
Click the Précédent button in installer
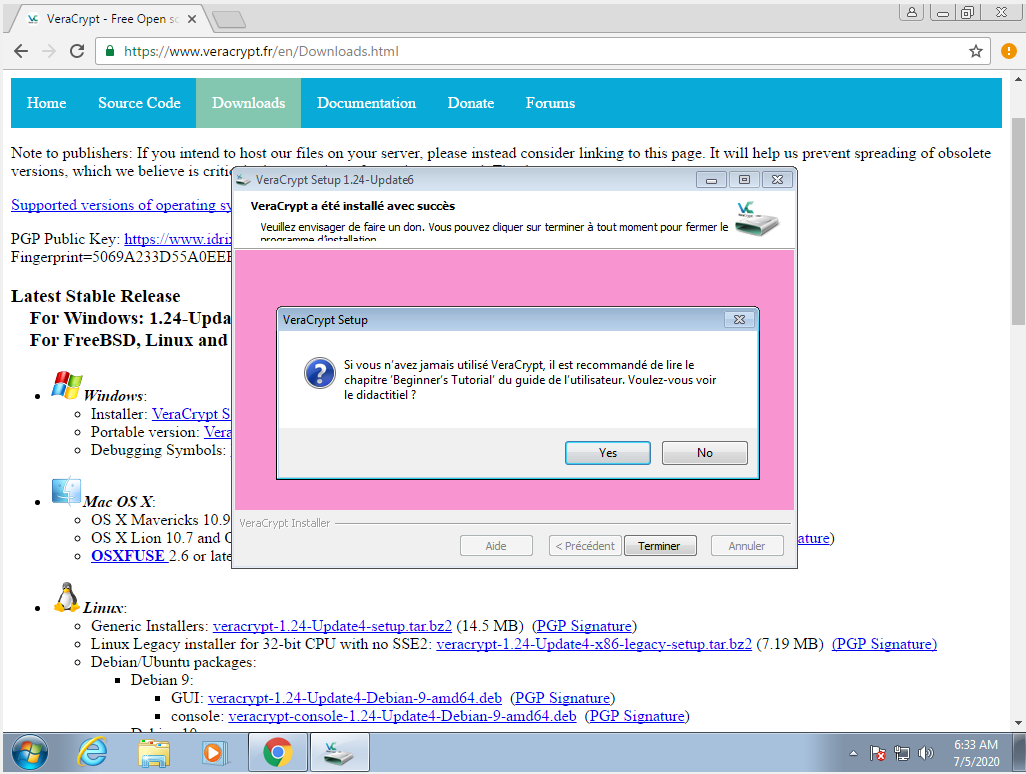pos(585,546)
